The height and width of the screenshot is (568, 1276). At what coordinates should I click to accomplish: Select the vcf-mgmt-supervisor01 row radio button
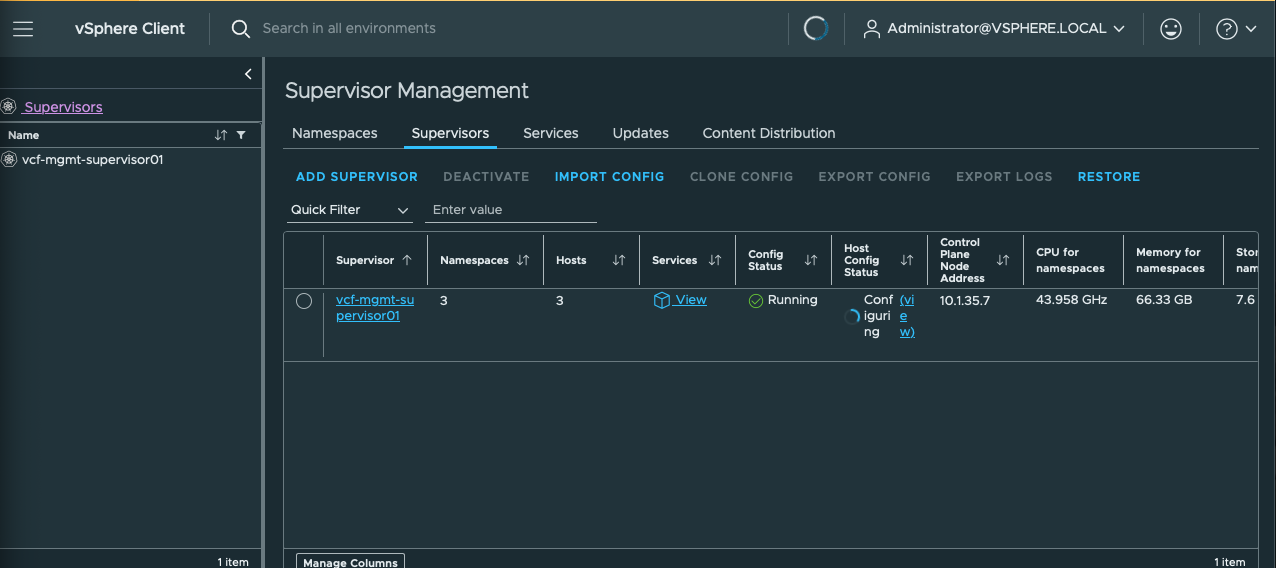click(304, 301)
